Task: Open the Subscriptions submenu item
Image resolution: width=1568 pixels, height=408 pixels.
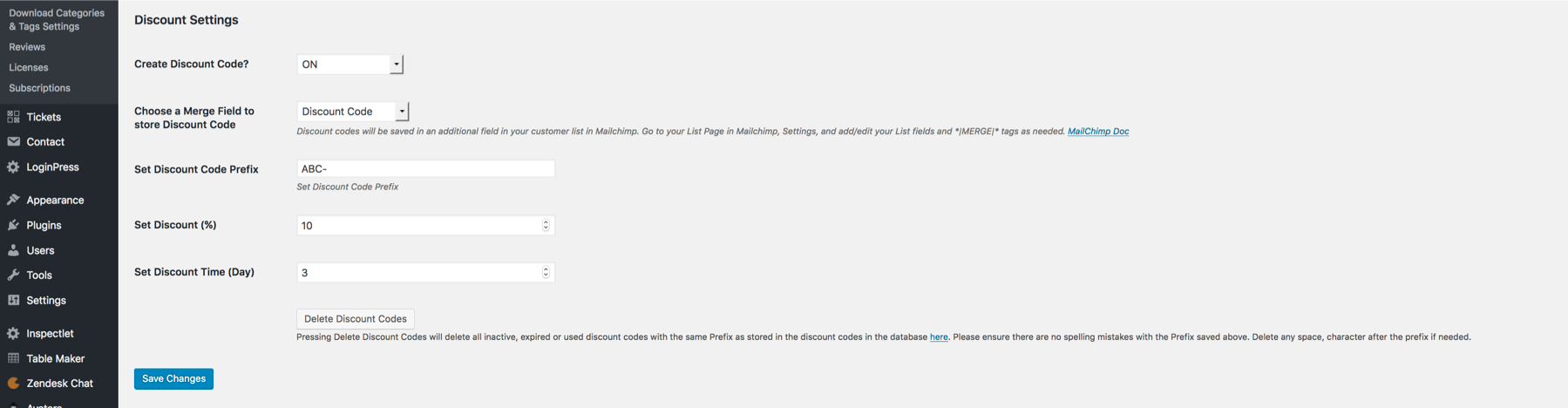Action: (39, 88)
